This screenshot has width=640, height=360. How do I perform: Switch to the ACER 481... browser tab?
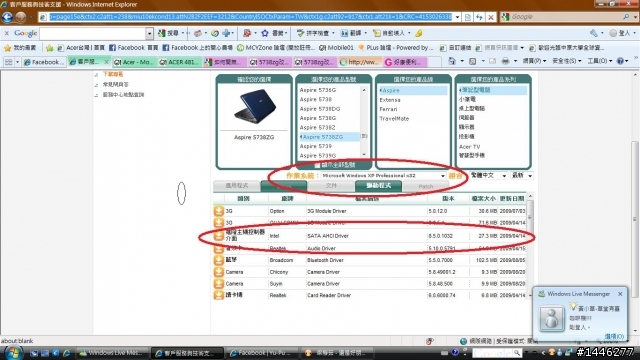tap(179, 62)
